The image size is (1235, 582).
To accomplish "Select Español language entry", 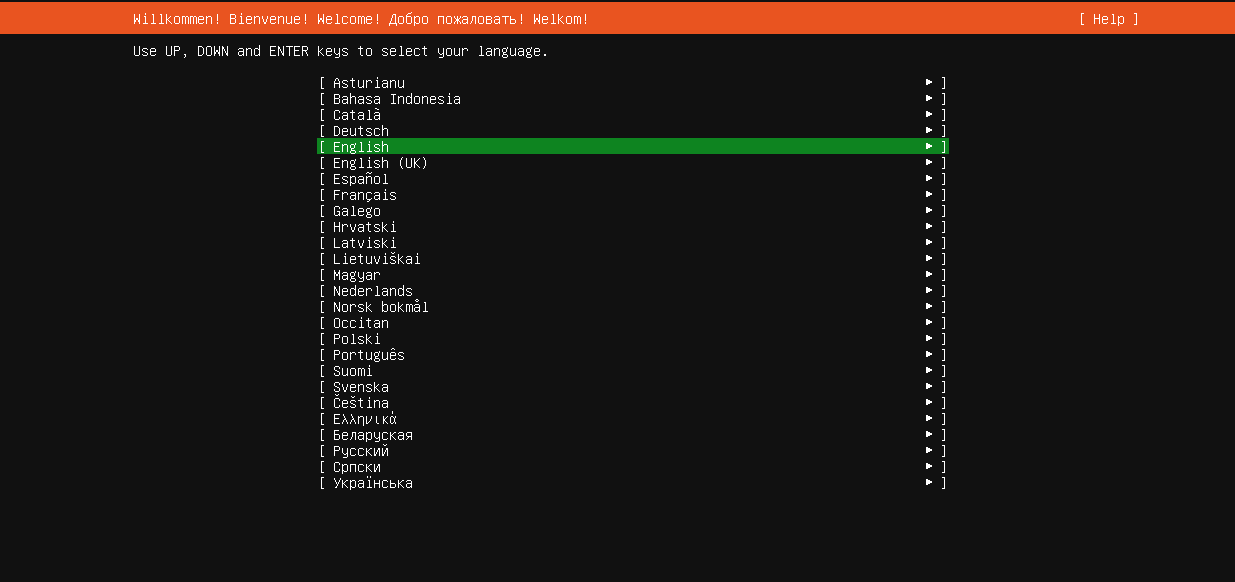I will pos(361,179).
